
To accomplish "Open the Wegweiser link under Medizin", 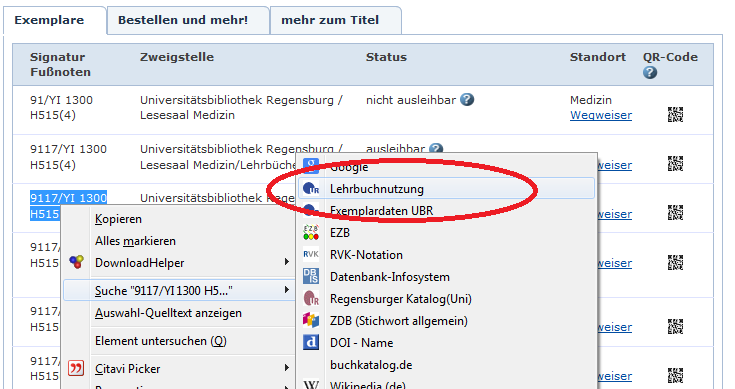I will click(x=601, y=115).
